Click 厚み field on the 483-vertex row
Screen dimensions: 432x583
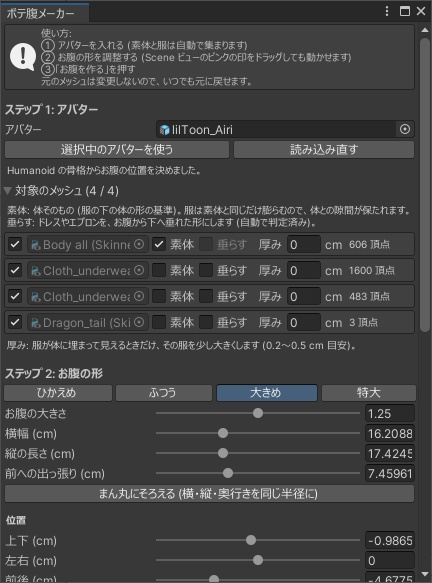coord(304,296)
